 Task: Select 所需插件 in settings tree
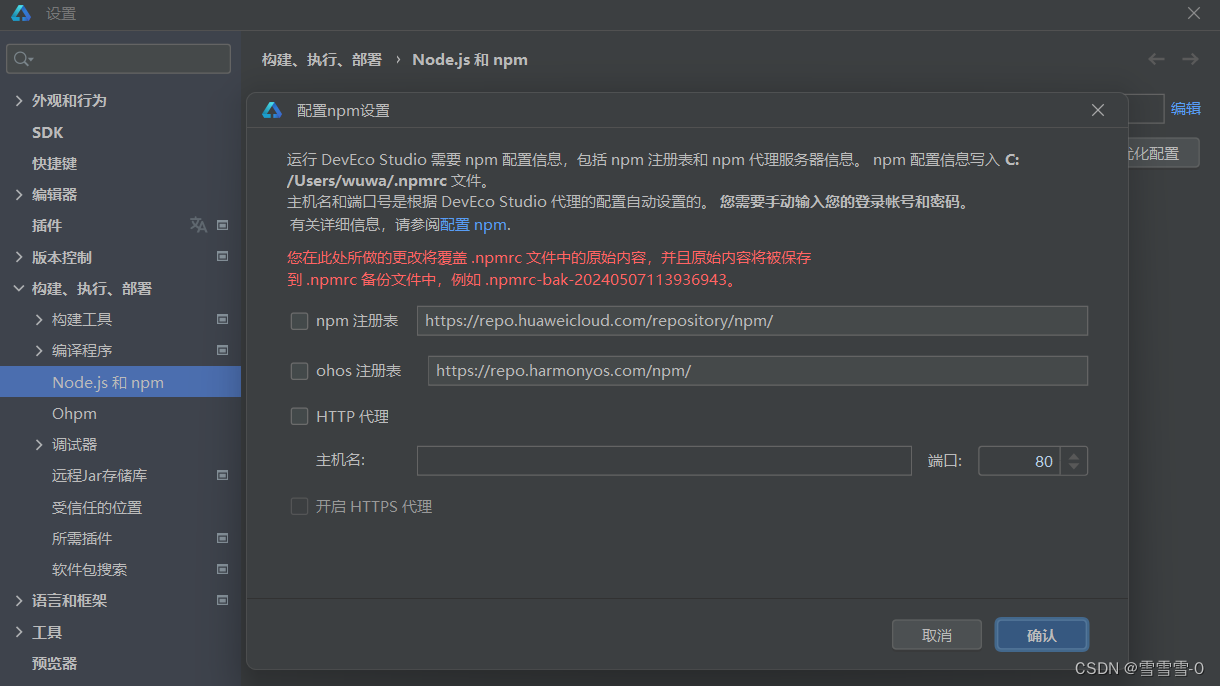point(82,538)
